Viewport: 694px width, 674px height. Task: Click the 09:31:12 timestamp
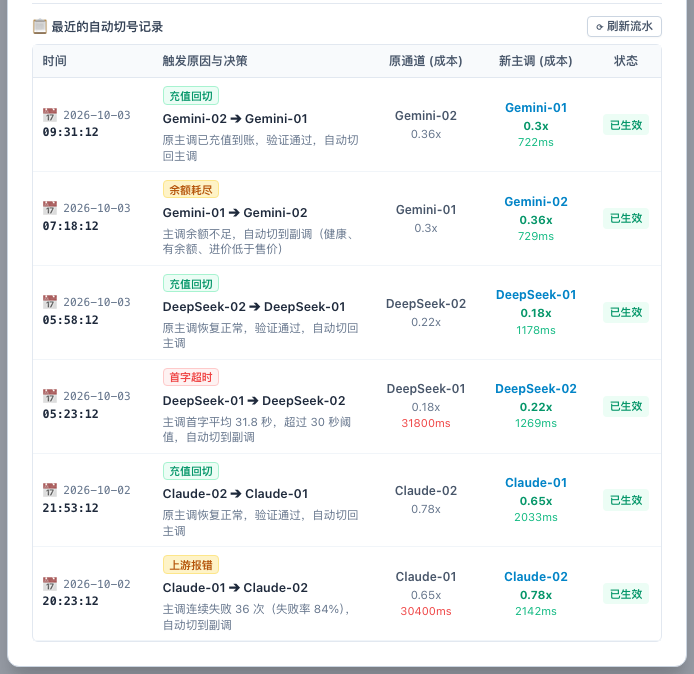point(70,132)
